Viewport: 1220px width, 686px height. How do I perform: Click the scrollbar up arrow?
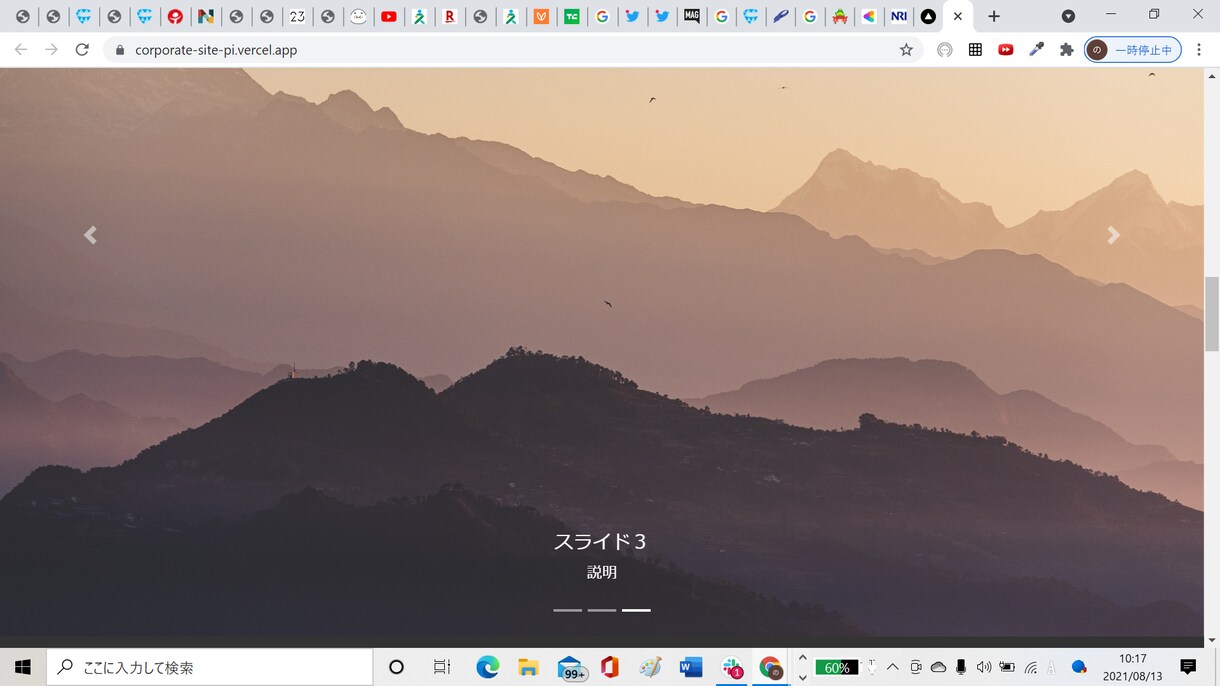tap(1212, 75)
